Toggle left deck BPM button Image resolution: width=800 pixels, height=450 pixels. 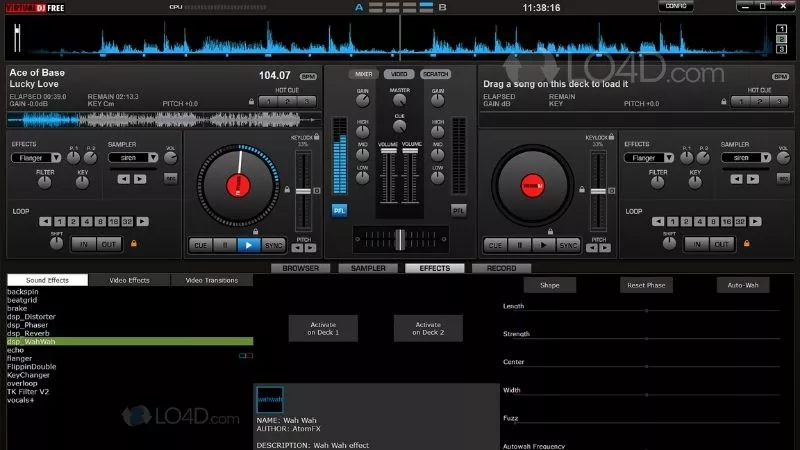tap(308, 77)
